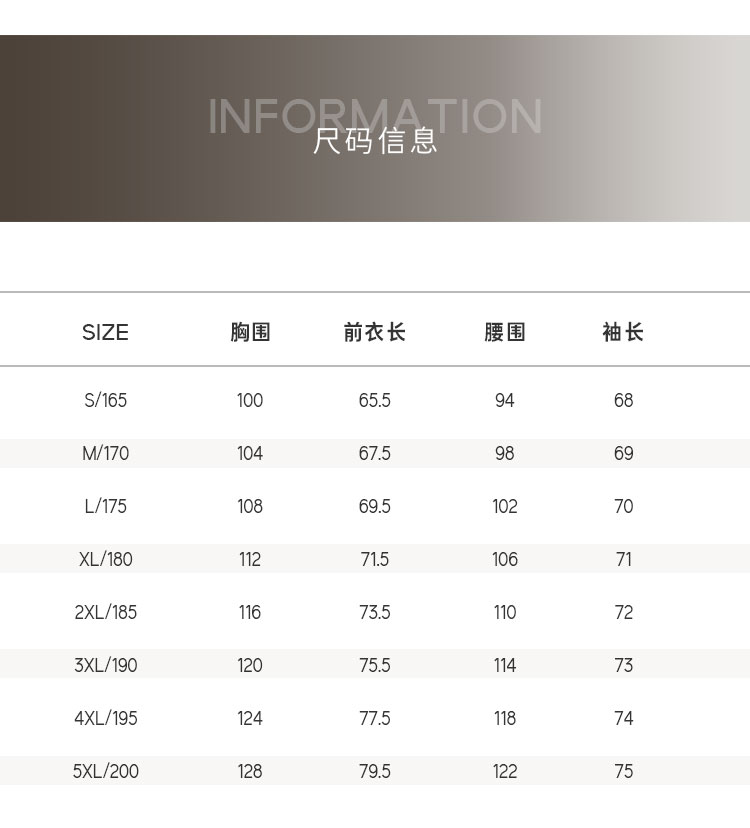Viewport: 750px width, 828px height.
Task: Click the 尺码信息 banner title
Action: click(375, 141)
